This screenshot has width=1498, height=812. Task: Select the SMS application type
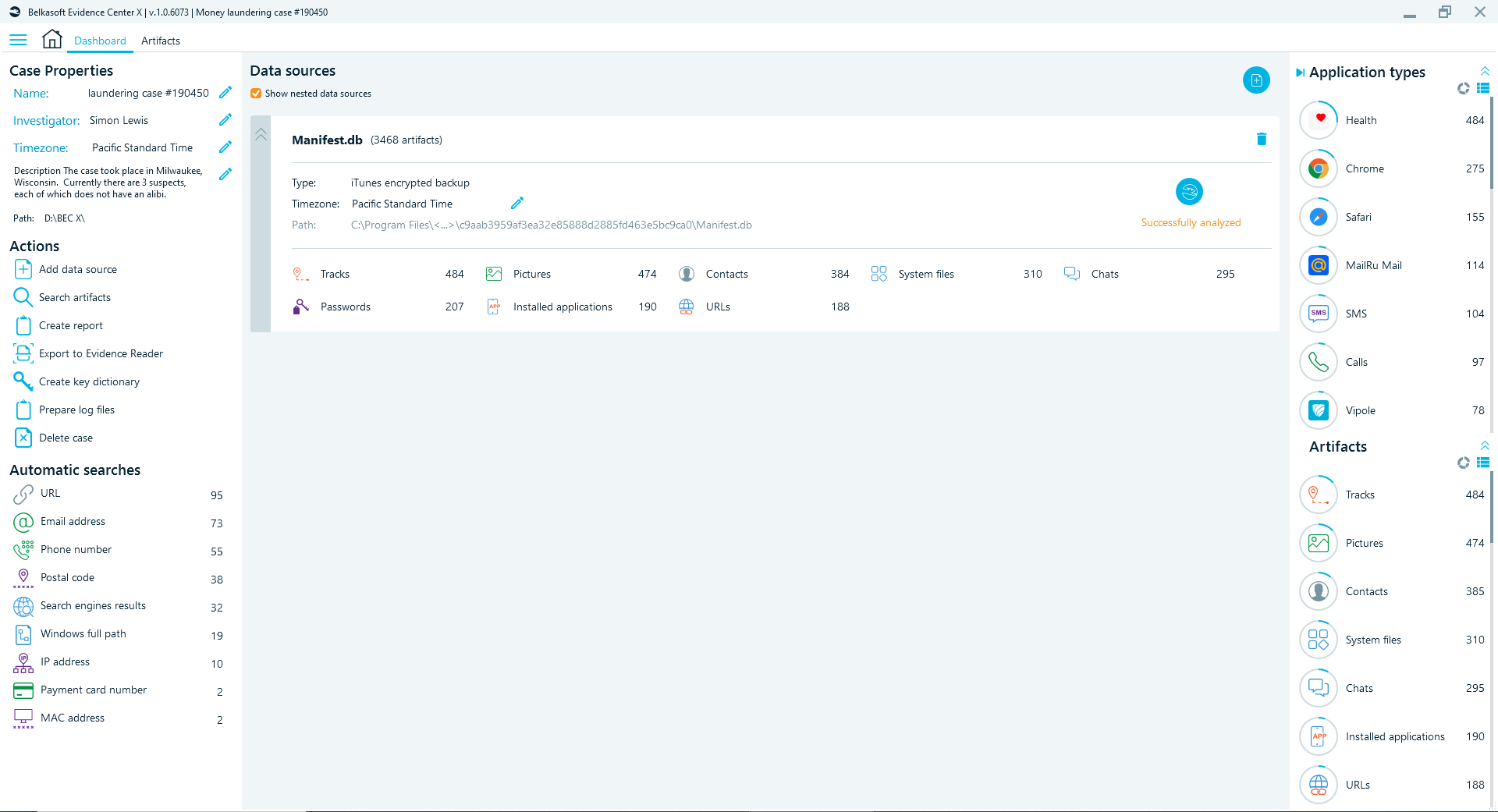1393,314
